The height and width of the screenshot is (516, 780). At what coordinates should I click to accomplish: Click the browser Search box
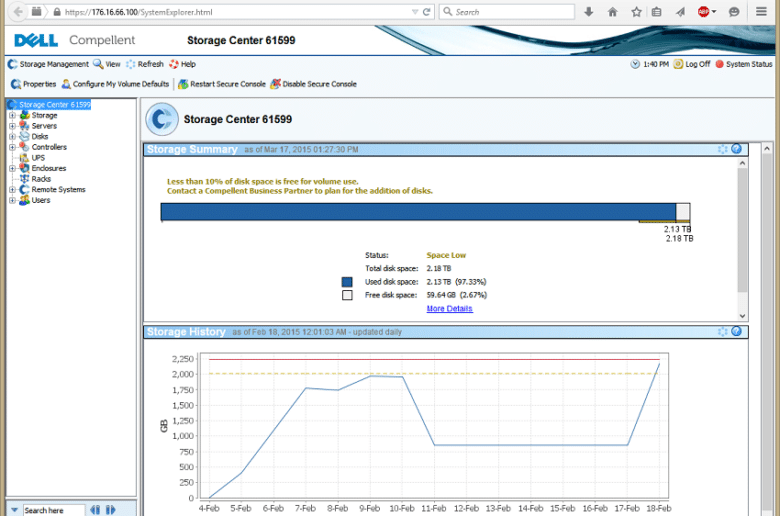point(507,12)
